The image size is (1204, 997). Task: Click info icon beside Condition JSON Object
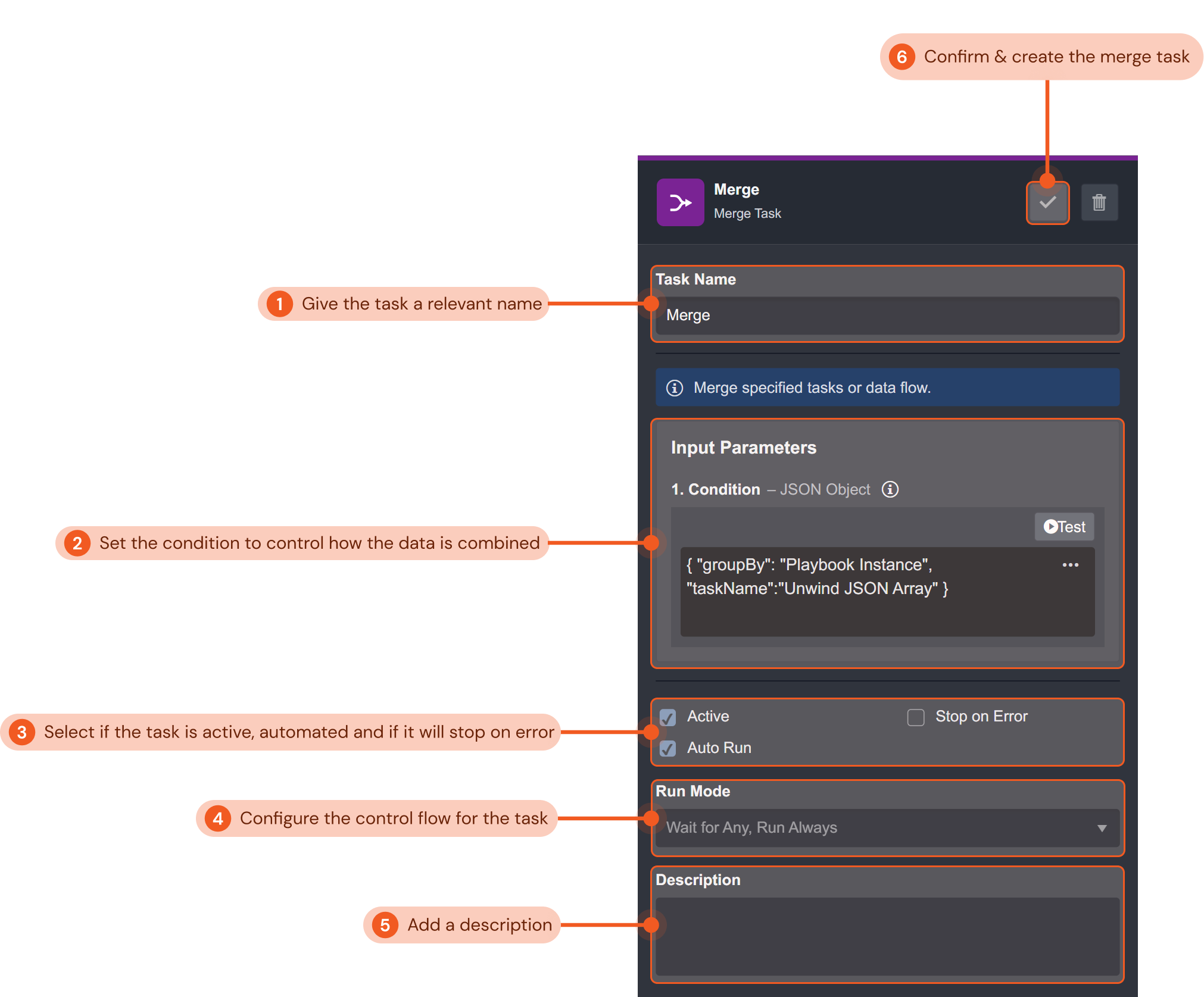[890, 489]
